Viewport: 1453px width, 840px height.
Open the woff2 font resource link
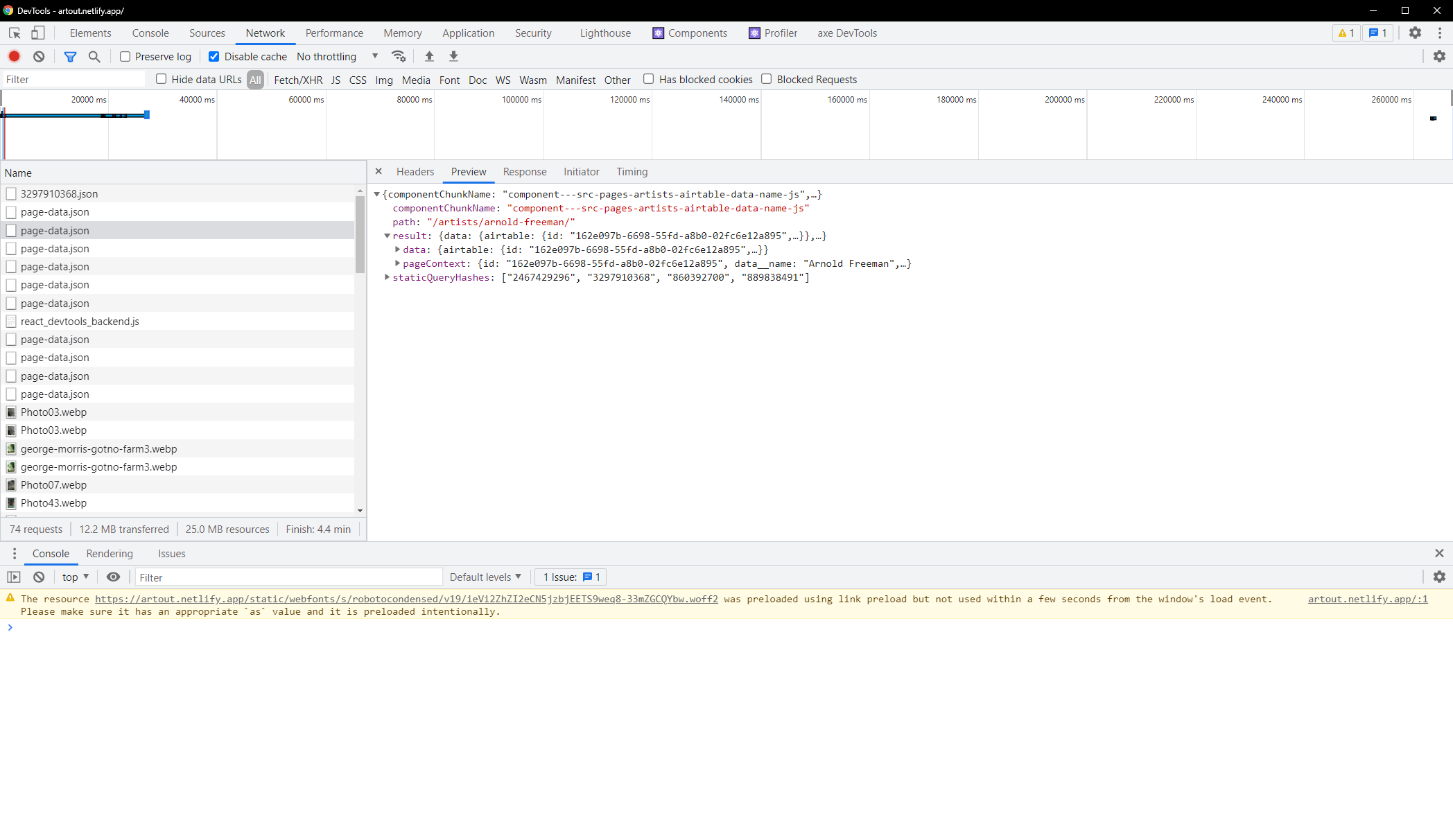tap(406, 599)
